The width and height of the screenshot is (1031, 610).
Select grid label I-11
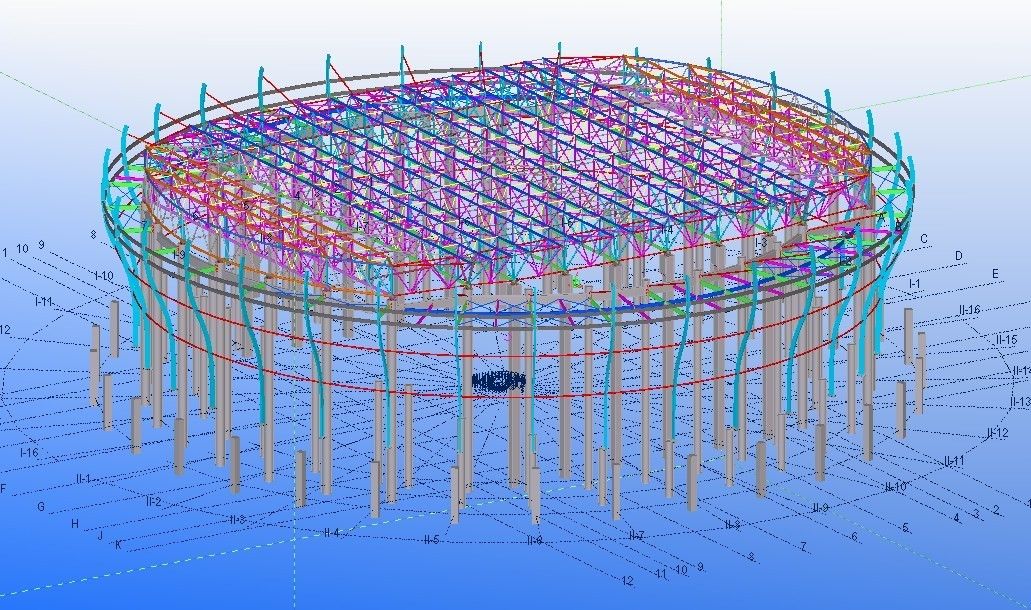click(43, 301)
